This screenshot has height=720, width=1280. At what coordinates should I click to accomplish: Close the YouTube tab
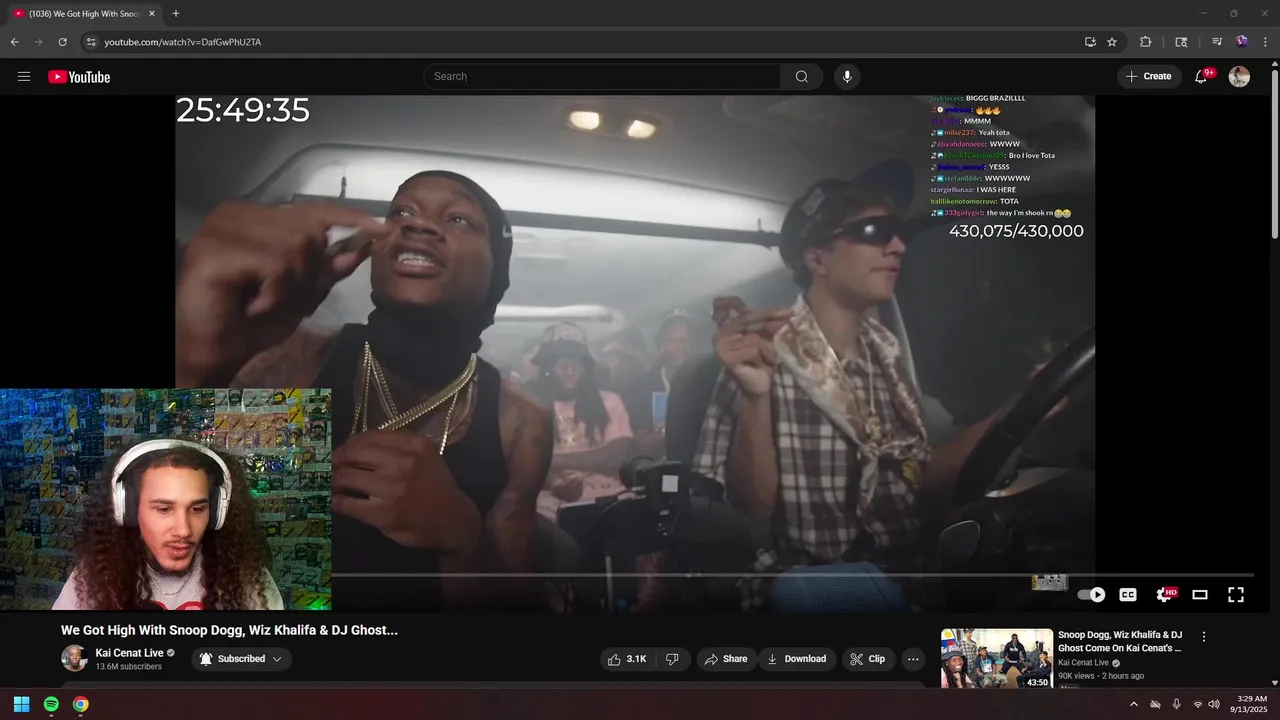[x=152, y=14]
